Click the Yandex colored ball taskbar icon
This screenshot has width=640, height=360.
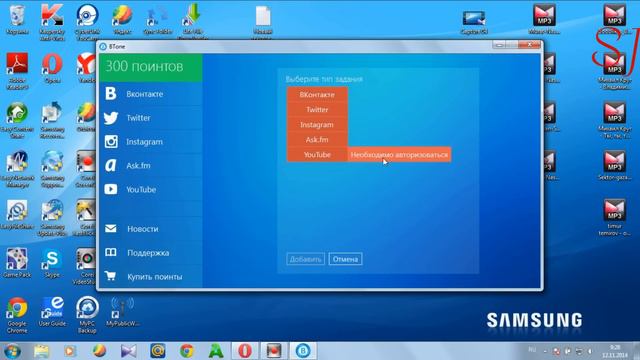pos(99,351)
